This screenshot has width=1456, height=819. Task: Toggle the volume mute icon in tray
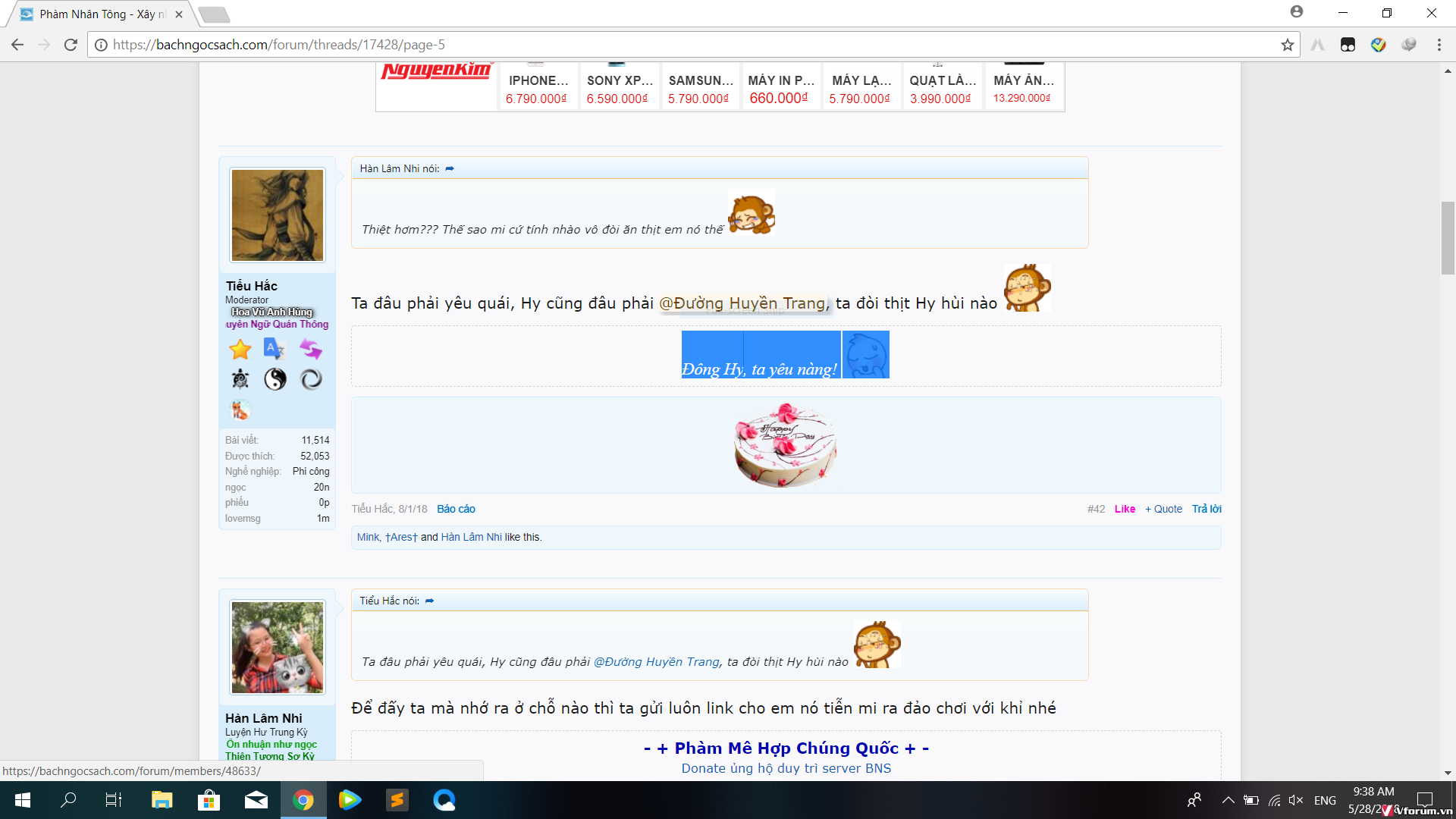point(1295,800)
